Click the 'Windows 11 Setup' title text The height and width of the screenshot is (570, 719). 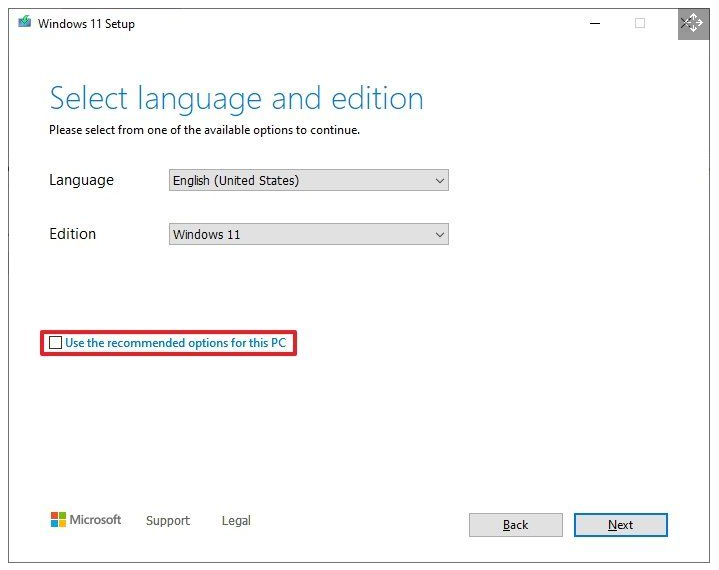click(86, 24)
